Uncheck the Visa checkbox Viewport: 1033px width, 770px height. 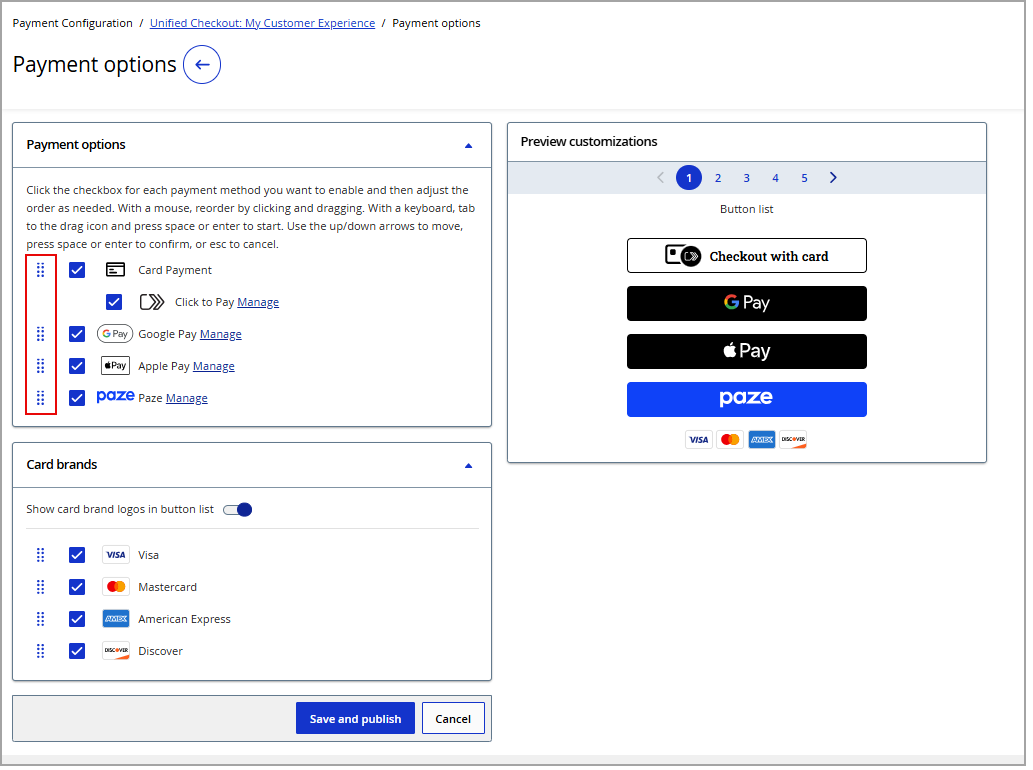click(x=77, y=557)
